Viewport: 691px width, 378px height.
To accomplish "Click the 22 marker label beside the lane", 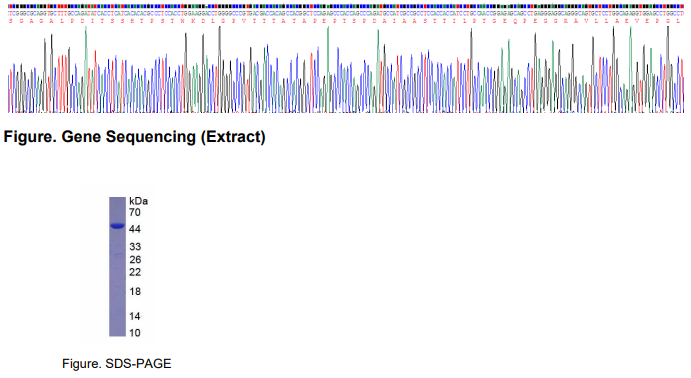I will click(135, 272).
